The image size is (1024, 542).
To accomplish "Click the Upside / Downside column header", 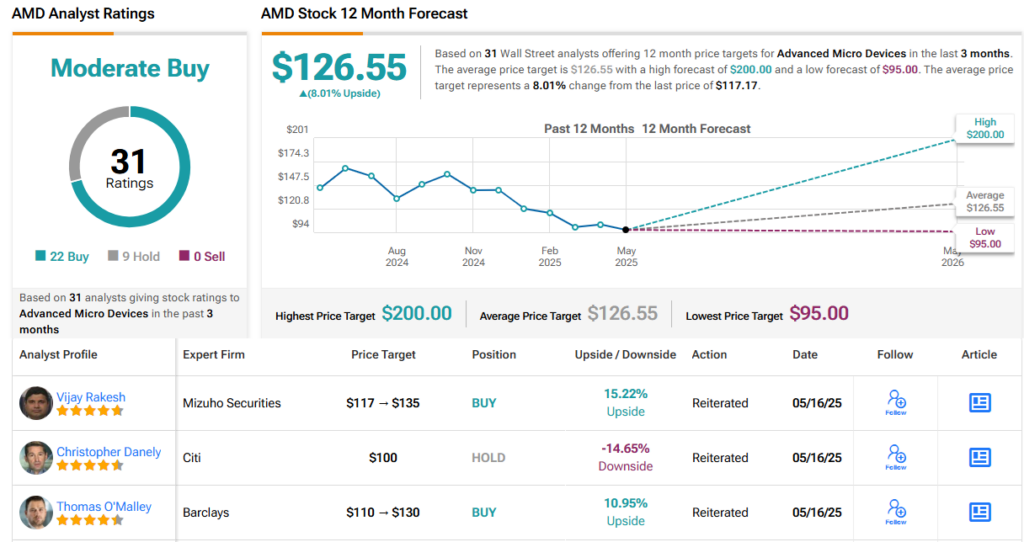I will coord(625,355).
